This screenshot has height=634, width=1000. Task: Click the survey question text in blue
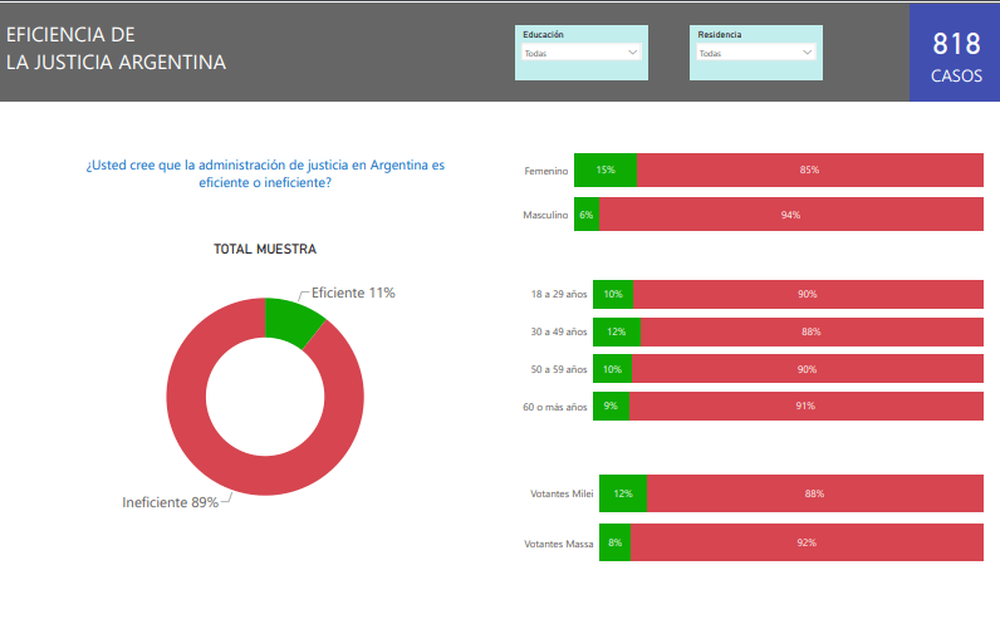pos(265,173)
